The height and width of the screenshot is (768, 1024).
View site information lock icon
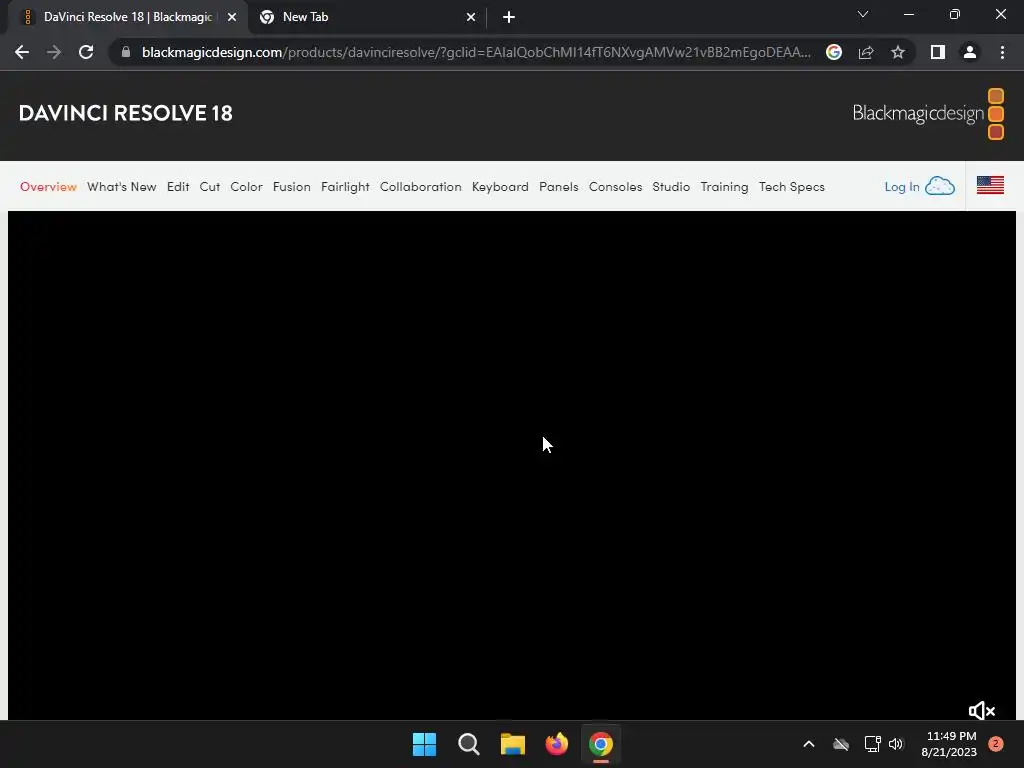click(126, 52)
